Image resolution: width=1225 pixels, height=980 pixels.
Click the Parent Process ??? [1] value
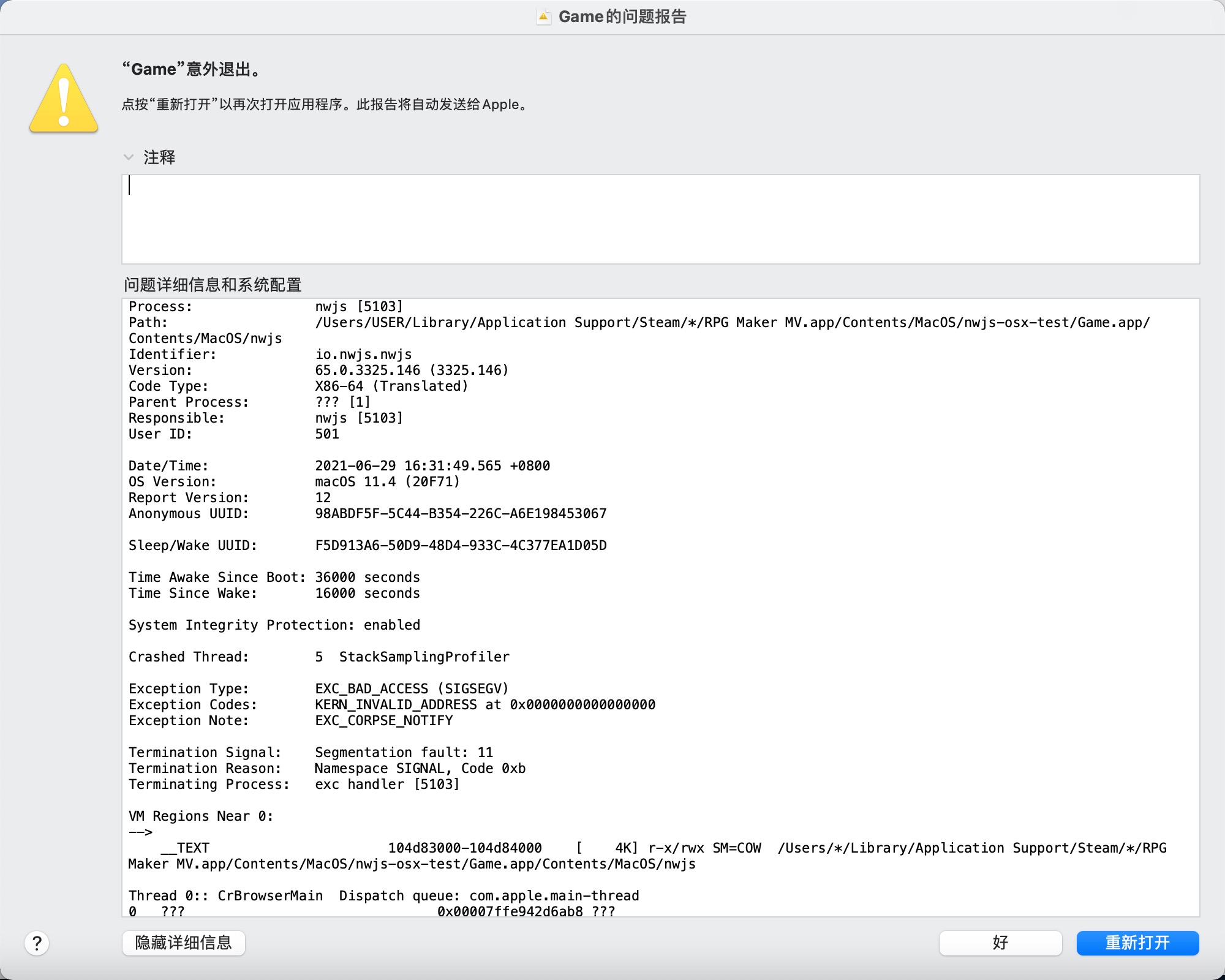coord(343,402)
